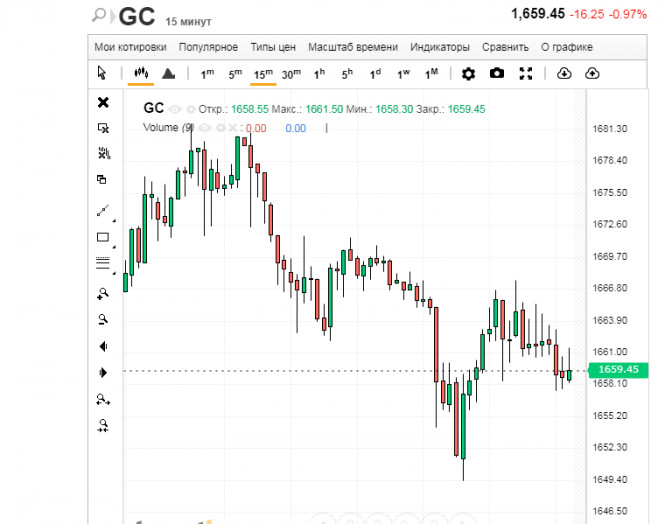Click the cloud upload icon
The image size is (665, 524).
pyautogui.click(x=592, y=73)
